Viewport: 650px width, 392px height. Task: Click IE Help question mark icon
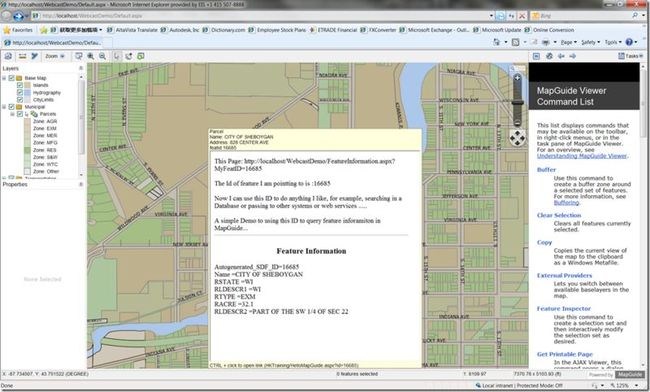[629, 42]
